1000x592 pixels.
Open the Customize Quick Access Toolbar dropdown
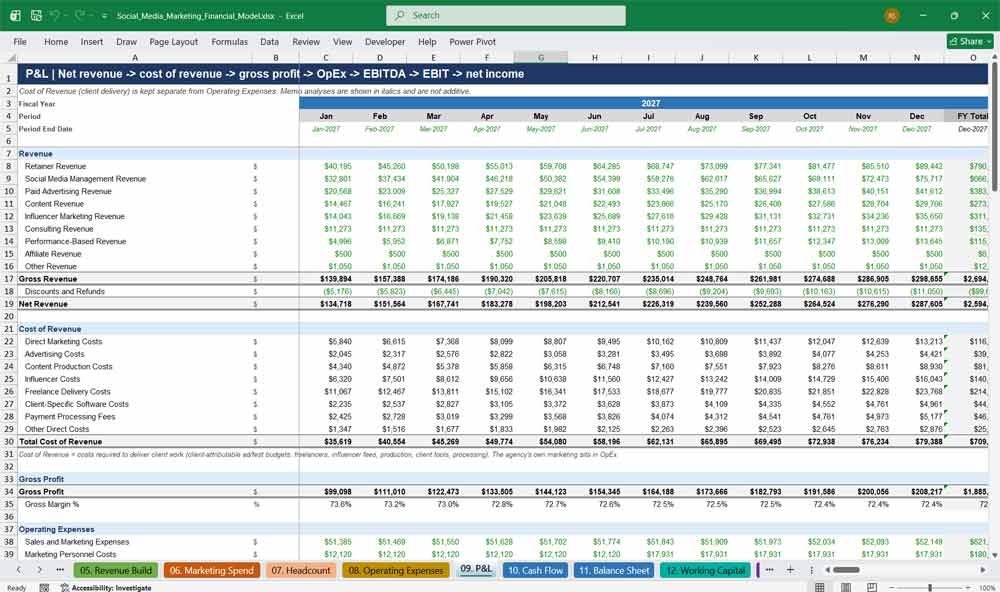(104, 16)
